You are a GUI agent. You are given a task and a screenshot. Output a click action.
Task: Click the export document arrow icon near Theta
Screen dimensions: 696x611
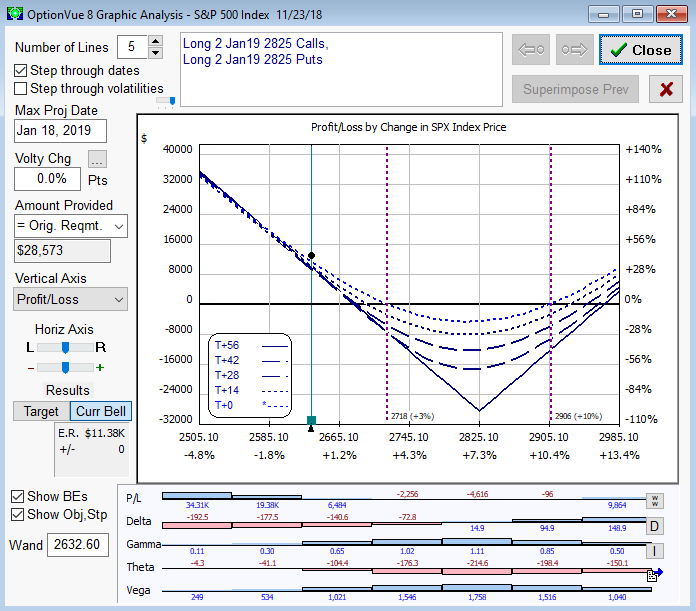pyautogui.click(x=655, y=575)
